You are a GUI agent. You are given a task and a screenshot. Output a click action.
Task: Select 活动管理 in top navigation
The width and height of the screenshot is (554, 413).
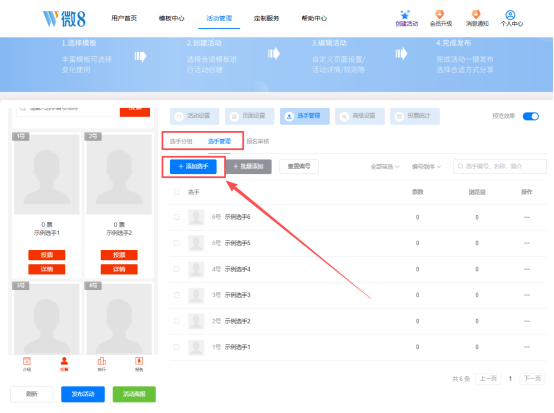219,18
